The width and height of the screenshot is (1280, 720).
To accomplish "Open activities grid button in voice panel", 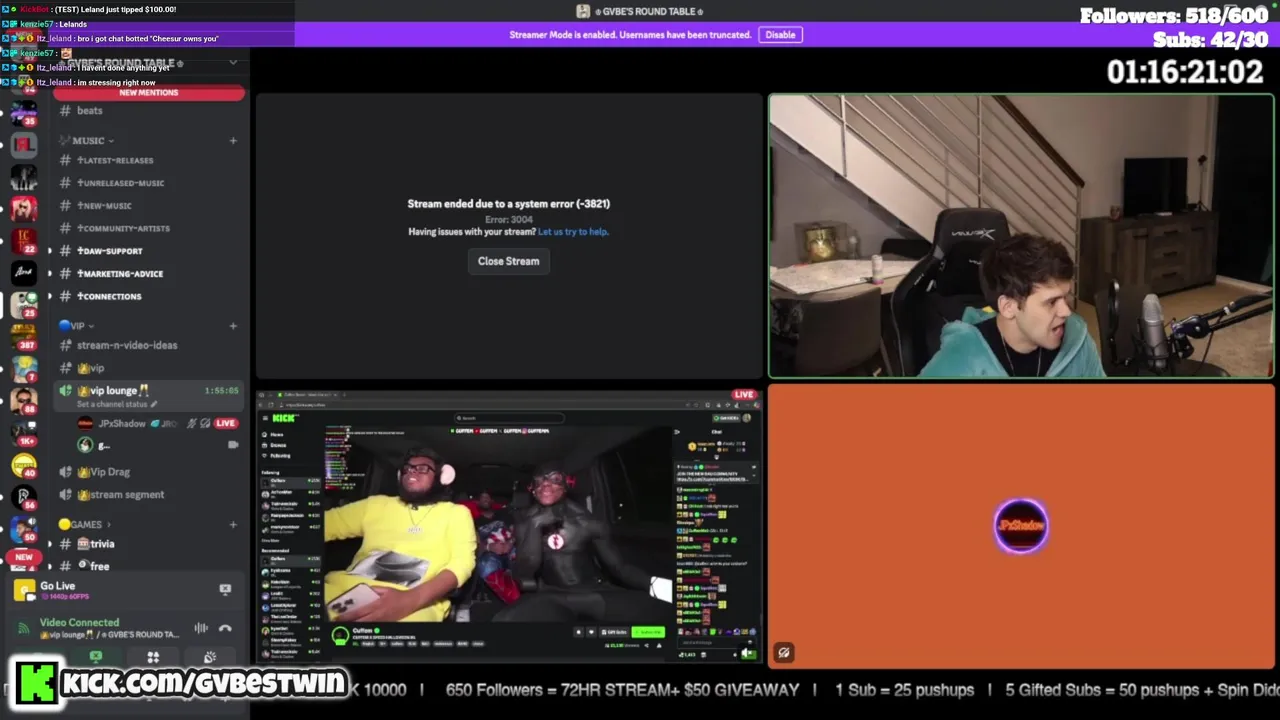I will click(x=153, y=657).
